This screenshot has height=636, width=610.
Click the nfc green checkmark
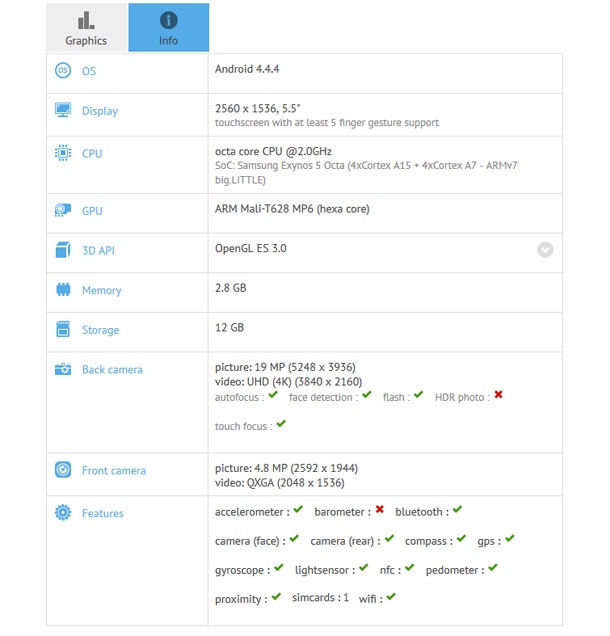point(410,568)
